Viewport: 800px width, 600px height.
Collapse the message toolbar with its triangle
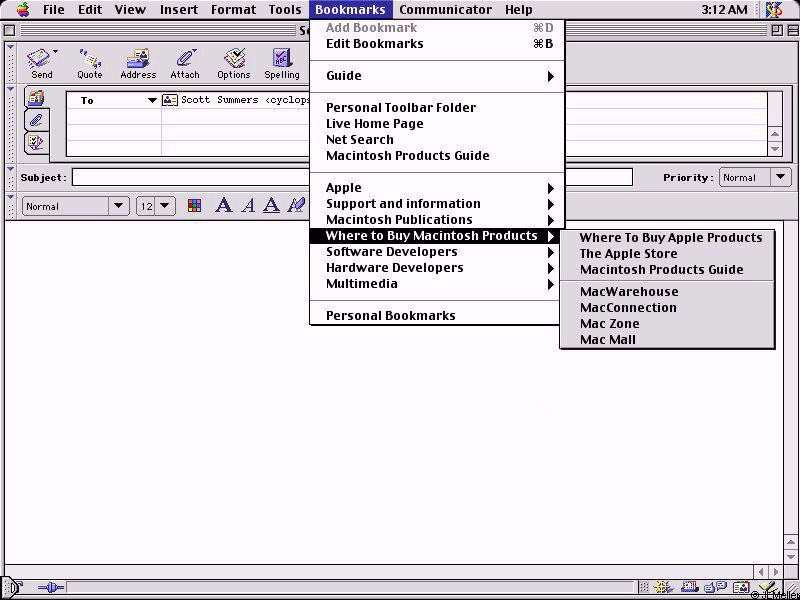(x=10, y=47)
